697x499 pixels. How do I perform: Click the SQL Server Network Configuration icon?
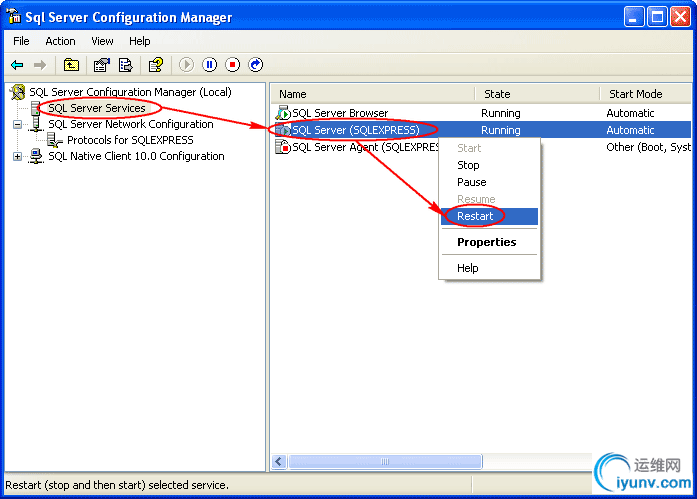tap(36, 124)
